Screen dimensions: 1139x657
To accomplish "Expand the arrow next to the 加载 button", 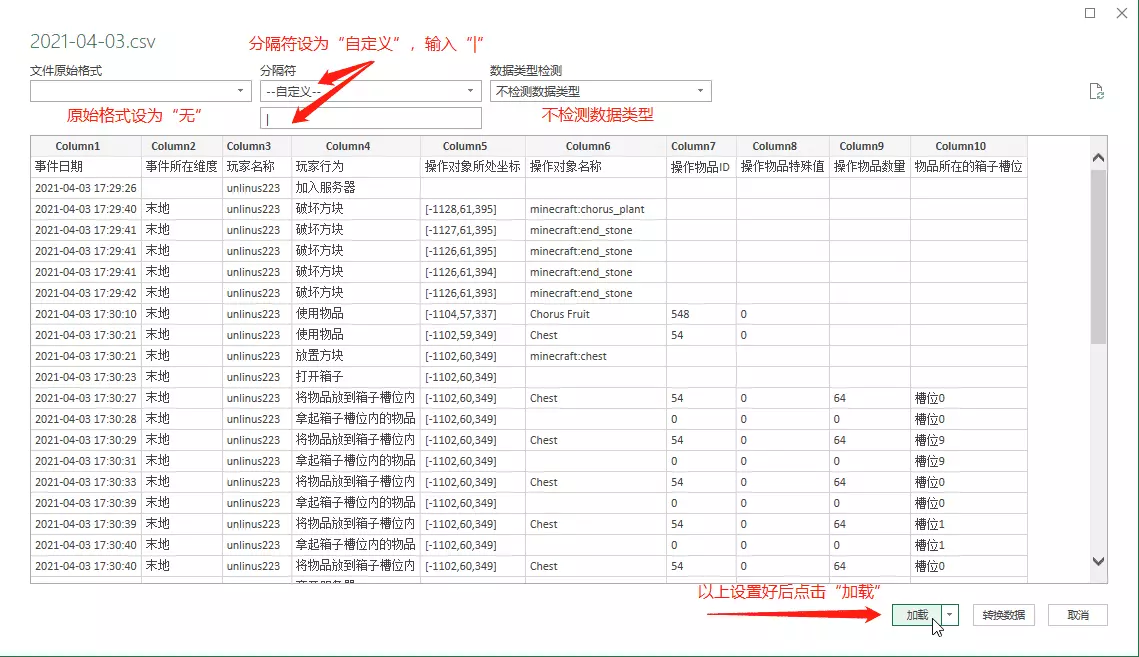I will pyautogui.click(x=949, y=615).
